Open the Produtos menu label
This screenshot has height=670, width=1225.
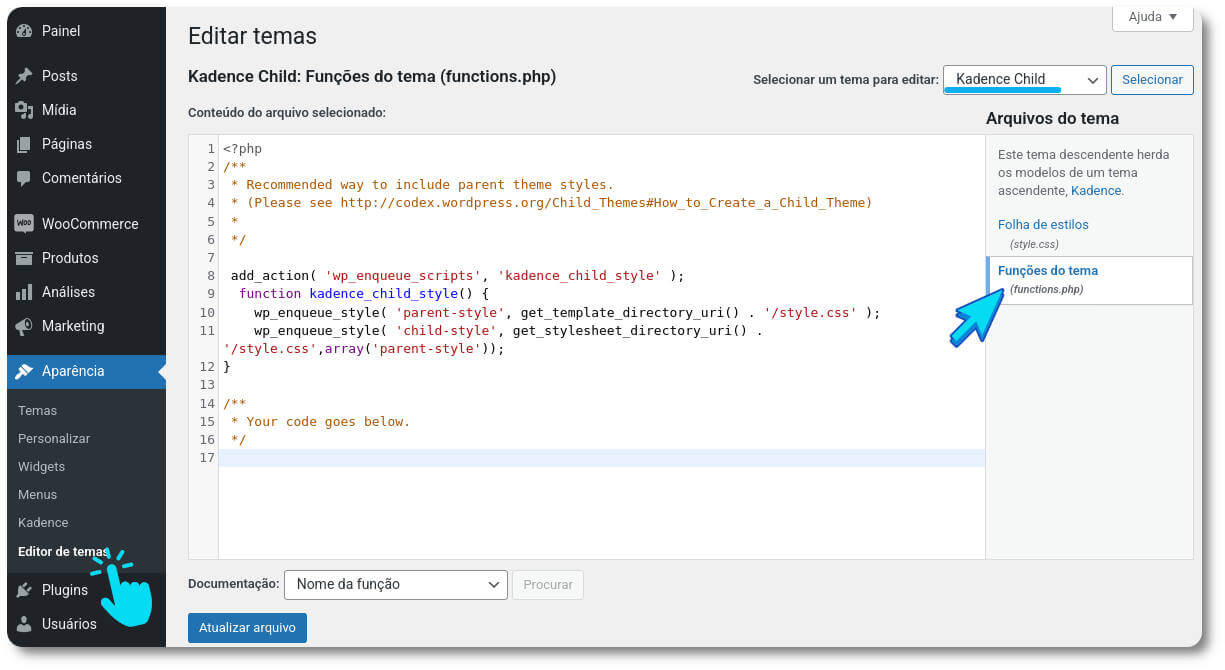[x=70, y=258]
